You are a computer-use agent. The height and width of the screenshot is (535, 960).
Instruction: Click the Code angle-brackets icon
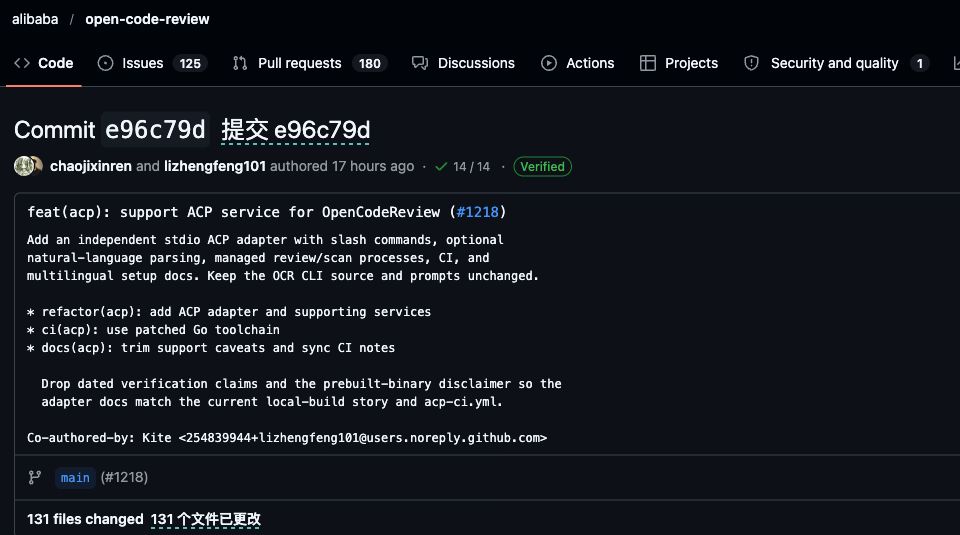click(x=22, y=63)
